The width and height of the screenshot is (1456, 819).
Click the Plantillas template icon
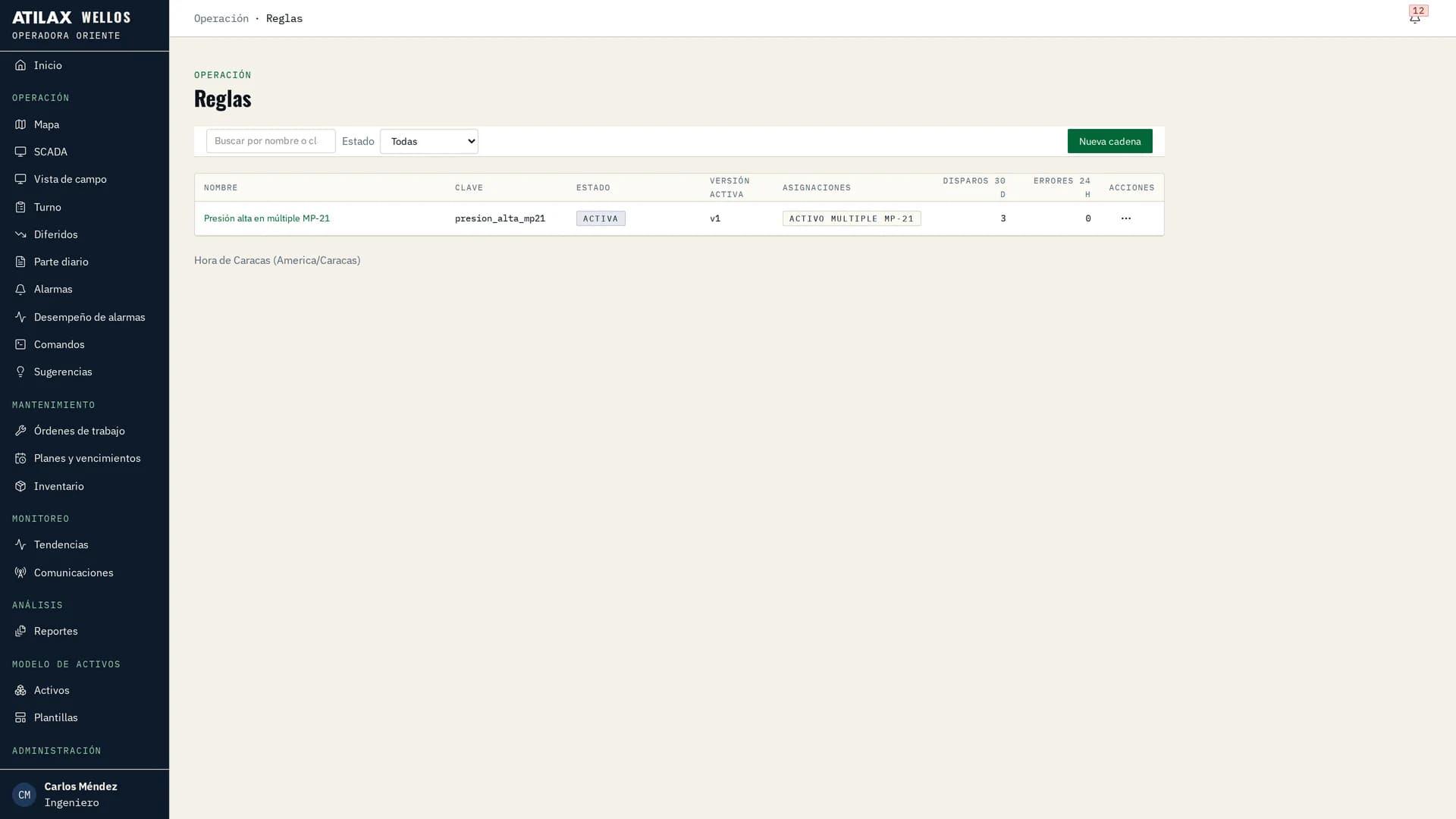pyautogui.click(x=20, y=717)
